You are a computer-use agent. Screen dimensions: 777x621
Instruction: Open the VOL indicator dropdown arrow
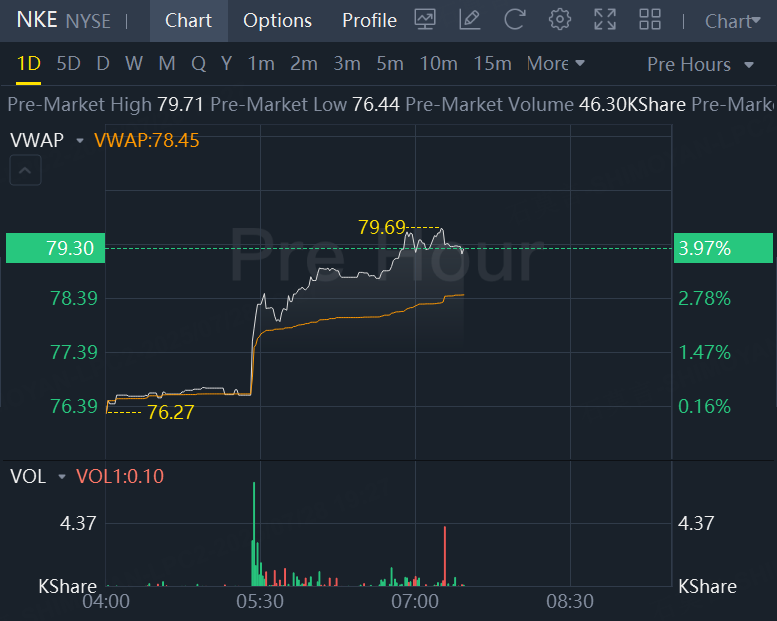[62, 477]
